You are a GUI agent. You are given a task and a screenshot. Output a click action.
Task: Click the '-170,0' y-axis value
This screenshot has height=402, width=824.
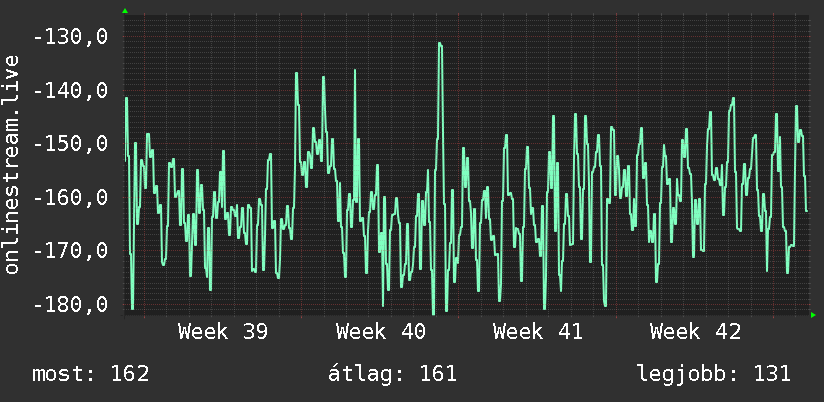tap(70, 251)
